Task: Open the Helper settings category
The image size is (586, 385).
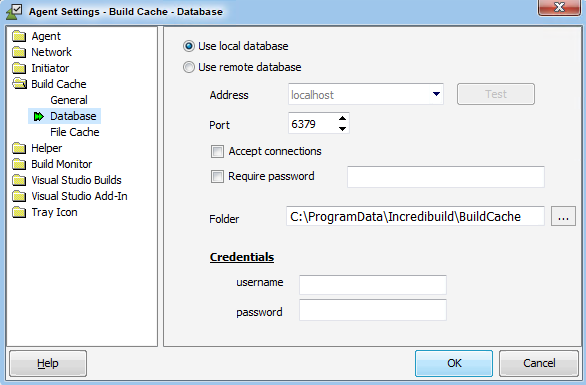Action: click(47, 148)
